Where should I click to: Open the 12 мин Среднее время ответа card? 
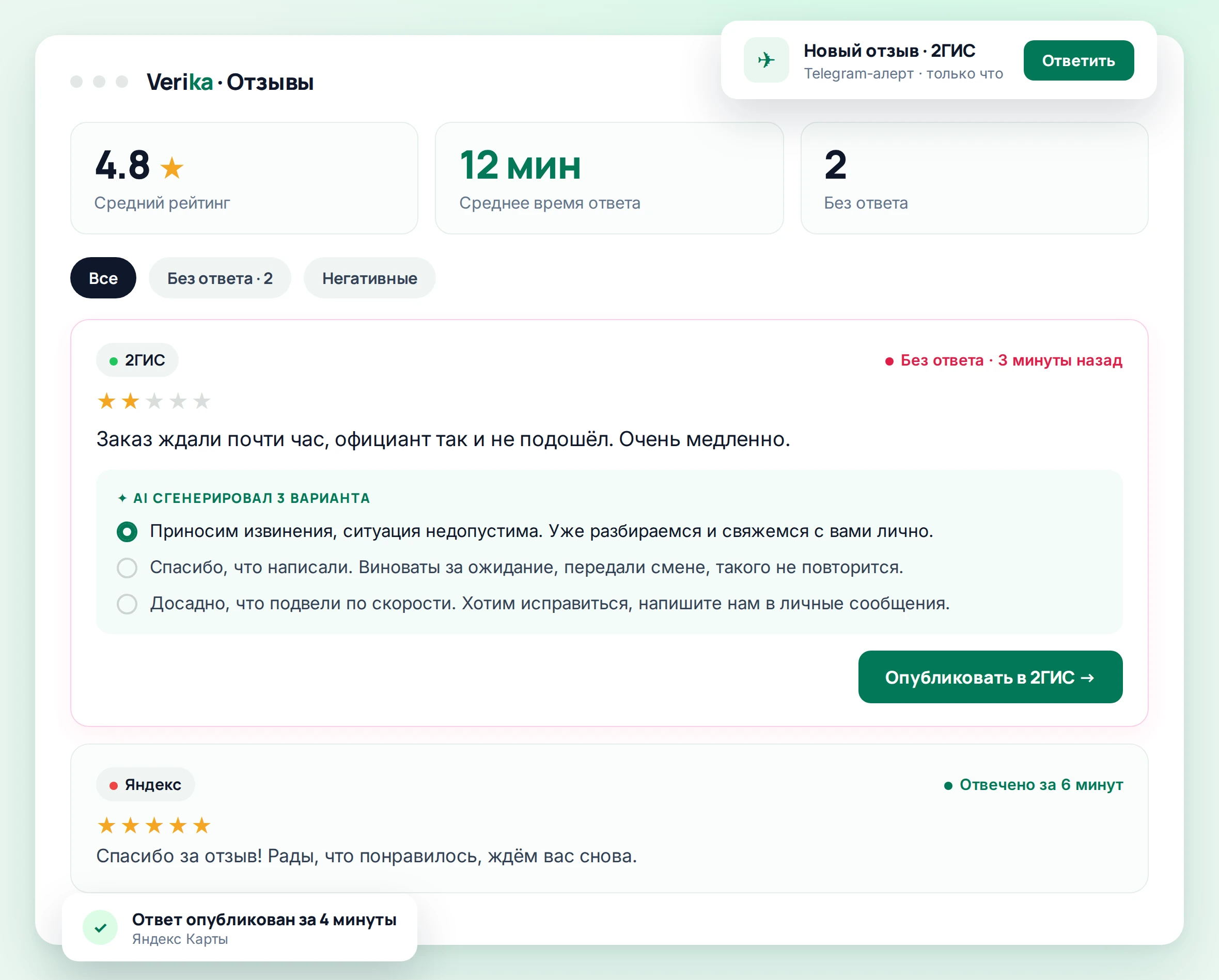pos(609,178)
